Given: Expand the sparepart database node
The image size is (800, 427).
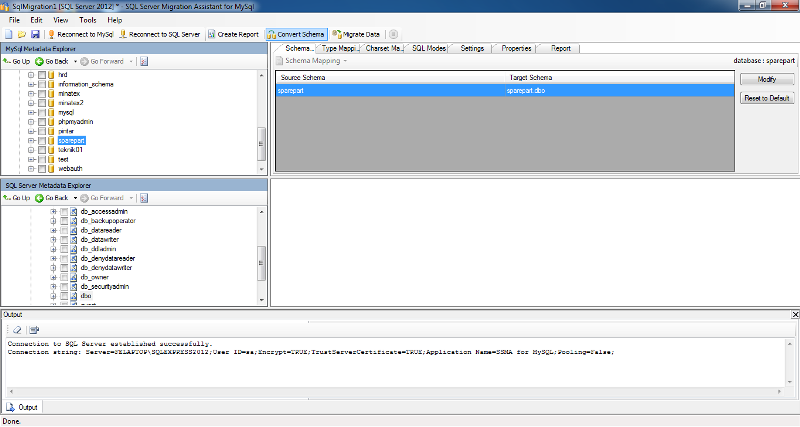Looking at the screenshot, I should click(x=31, y=141).
